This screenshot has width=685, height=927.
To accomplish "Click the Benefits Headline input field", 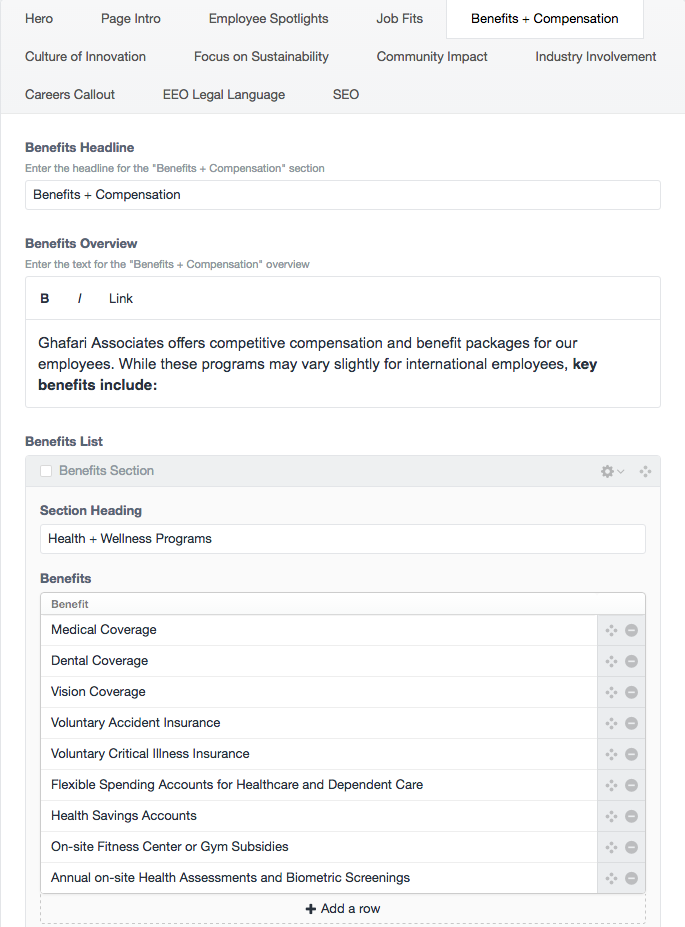I will point(342,195).
